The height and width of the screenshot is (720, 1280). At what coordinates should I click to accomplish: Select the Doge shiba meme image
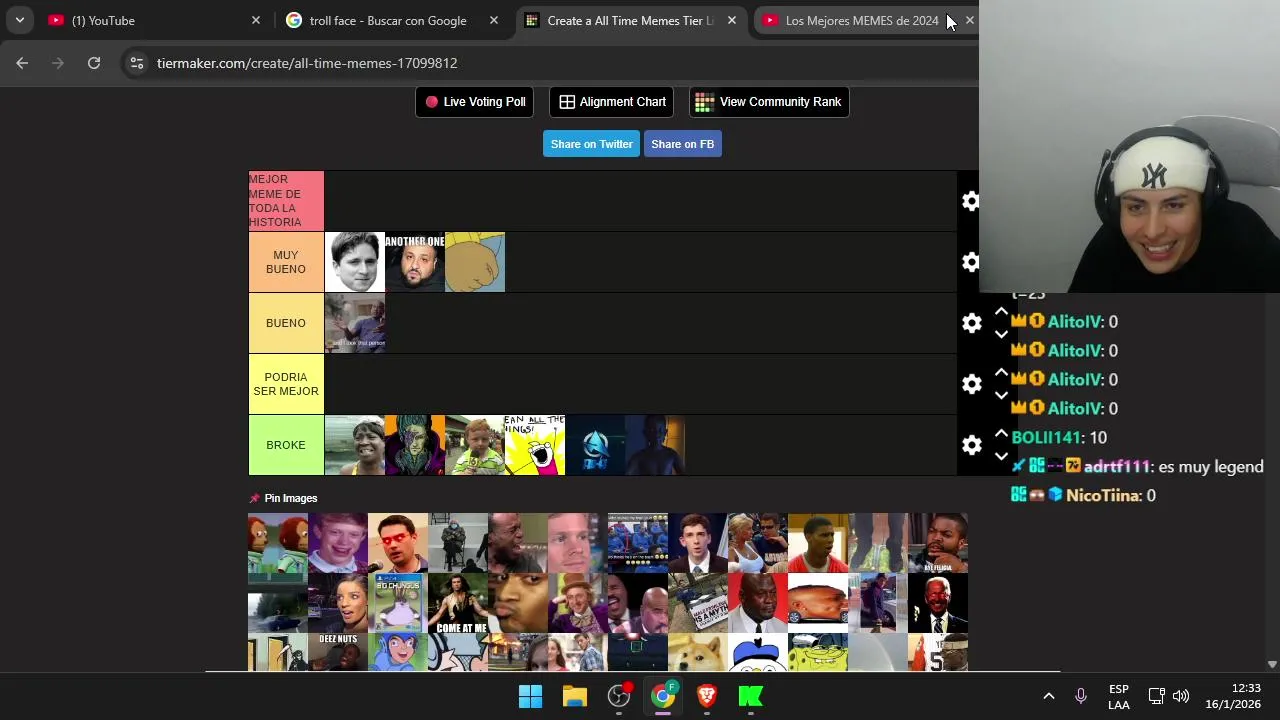[x=698, y=653]
